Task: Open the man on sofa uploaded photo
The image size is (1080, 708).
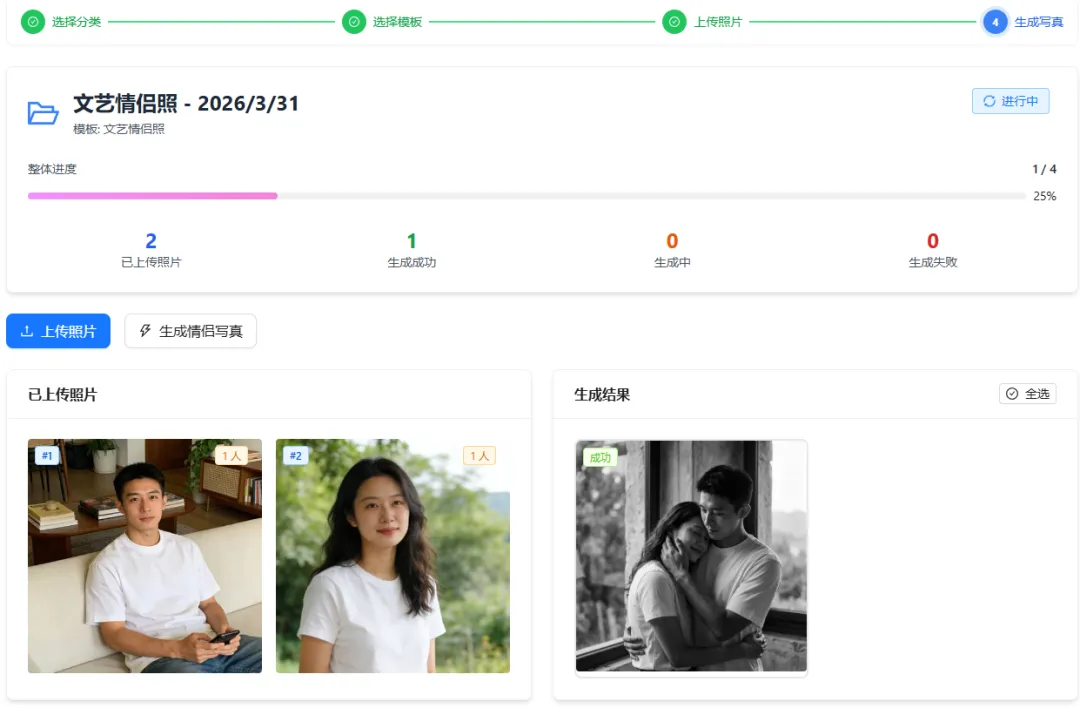Action: 145,556
